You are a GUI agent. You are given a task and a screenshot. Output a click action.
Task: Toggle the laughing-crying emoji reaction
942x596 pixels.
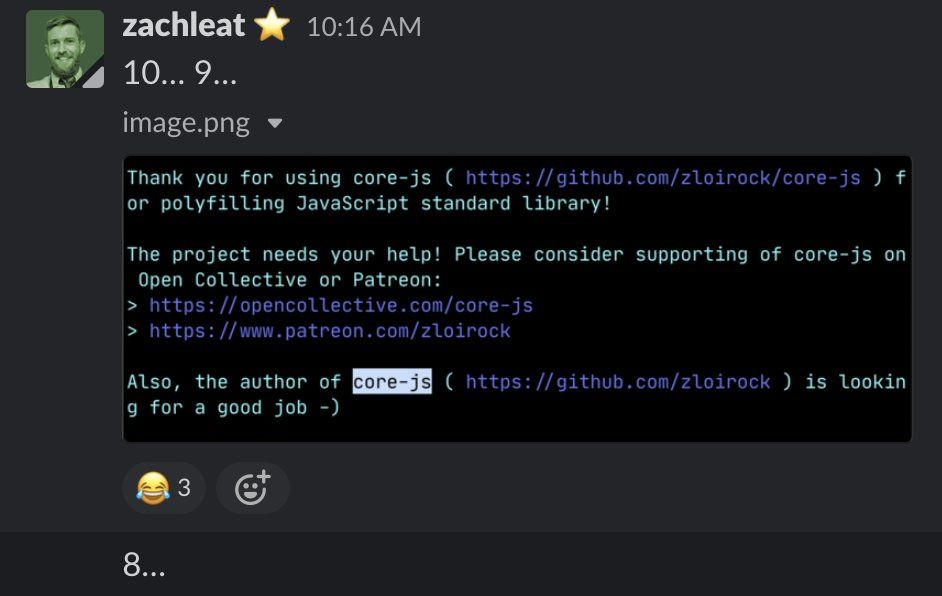(x=164, y=488)
